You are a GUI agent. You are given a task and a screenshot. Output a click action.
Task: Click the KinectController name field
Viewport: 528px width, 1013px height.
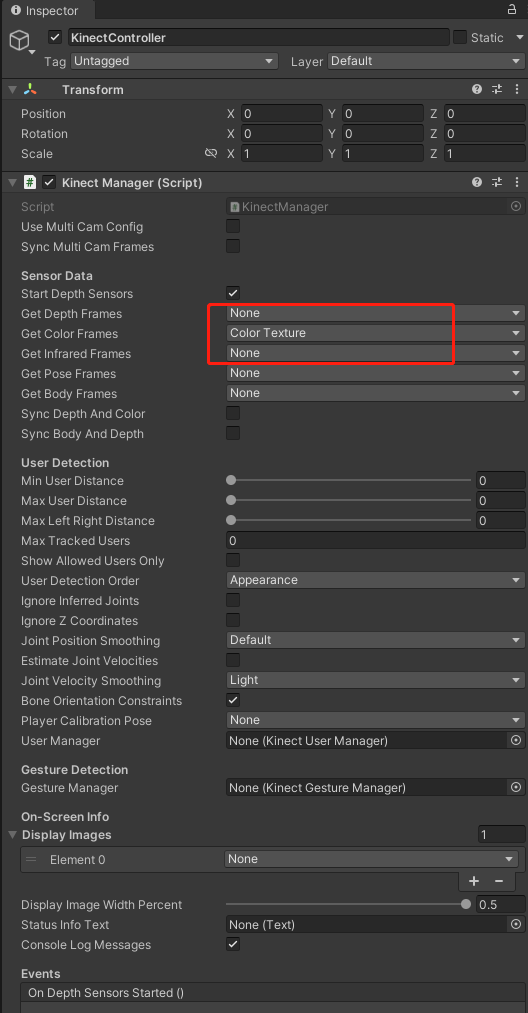(259, 37)
